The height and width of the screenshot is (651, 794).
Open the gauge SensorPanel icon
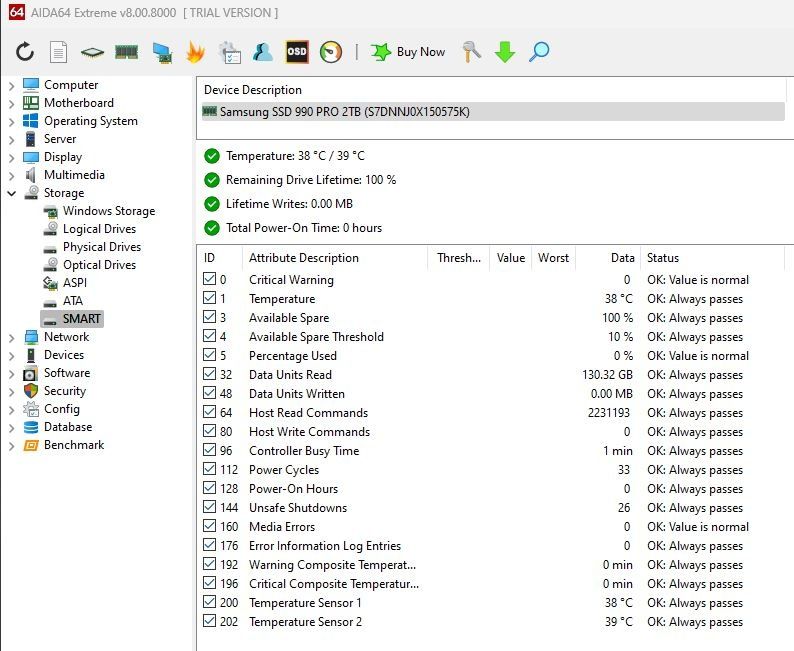point(331,52)
